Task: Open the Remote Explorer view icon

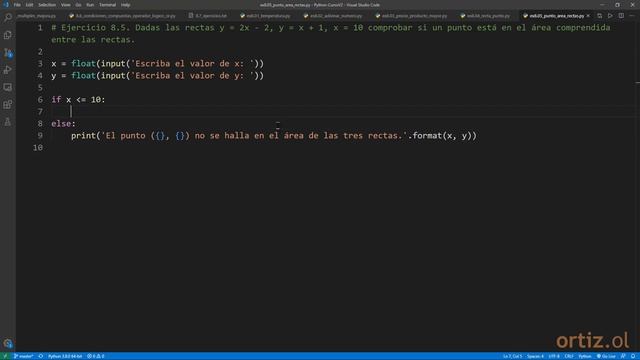Action: (x=8, y=87)
